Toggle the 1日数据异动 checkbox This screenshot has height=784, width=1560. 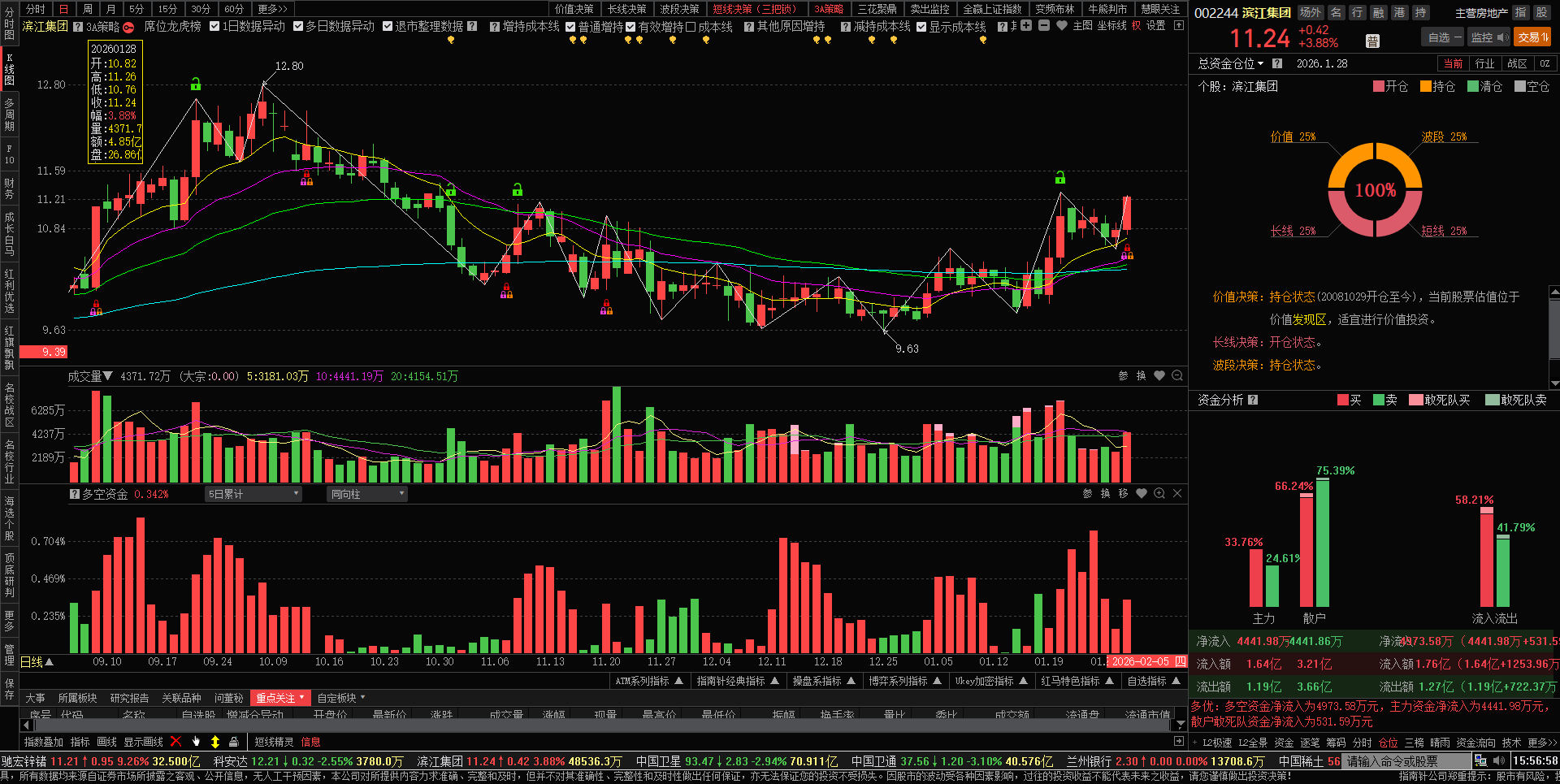pos(214,27)
